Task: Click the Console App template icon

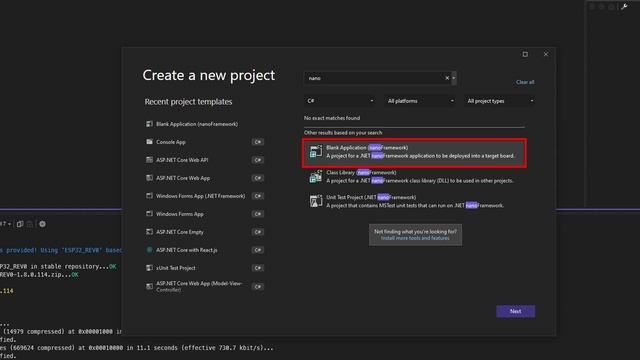Action: point(149,142)
